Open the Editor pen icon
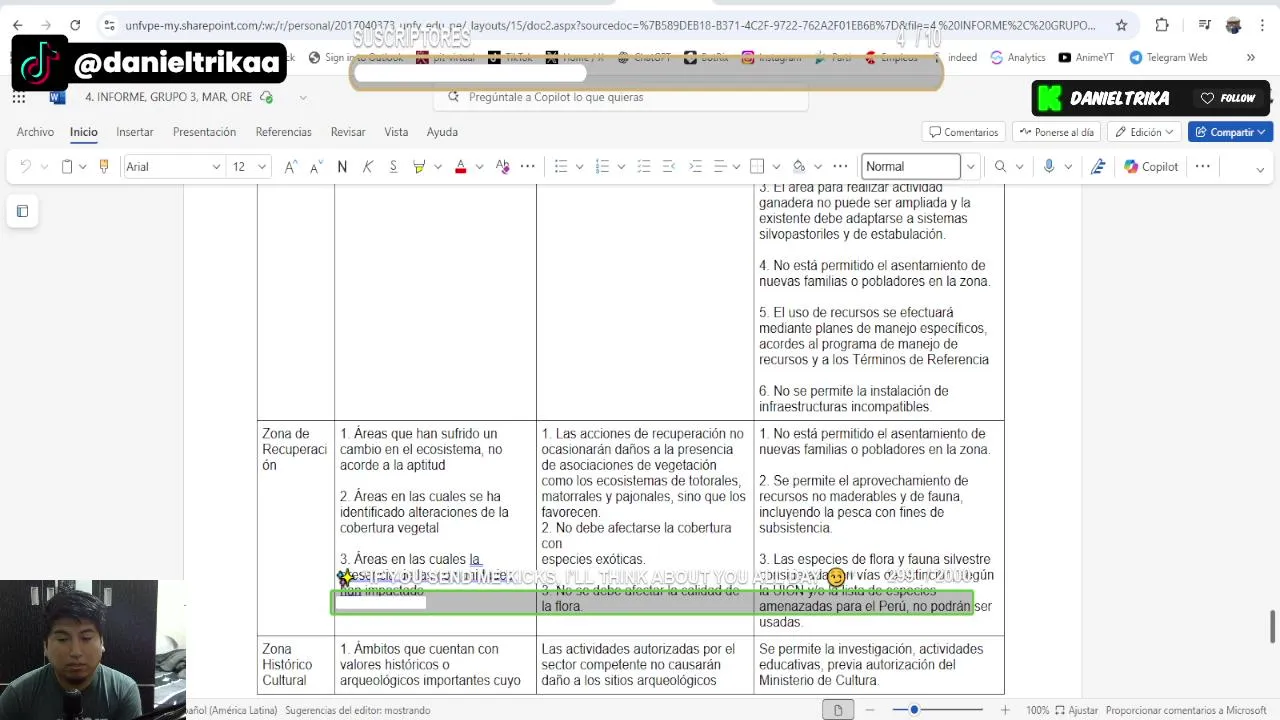The height and width of the screenshot is (720, 1280). pos(1098,167)
